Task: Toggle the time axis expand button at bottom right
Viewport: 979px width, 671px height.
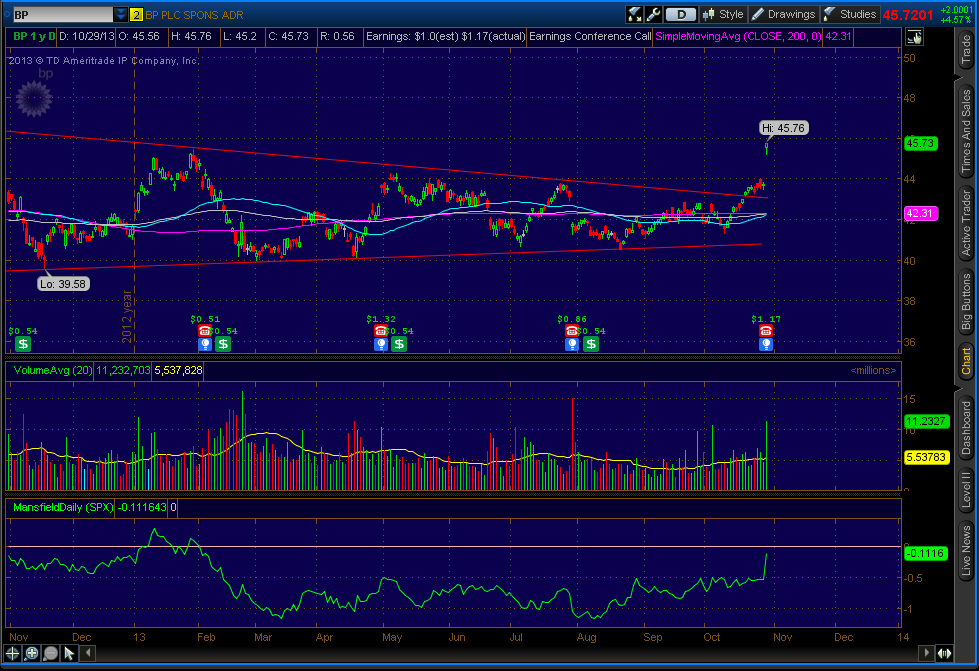Action: (943, 653)
